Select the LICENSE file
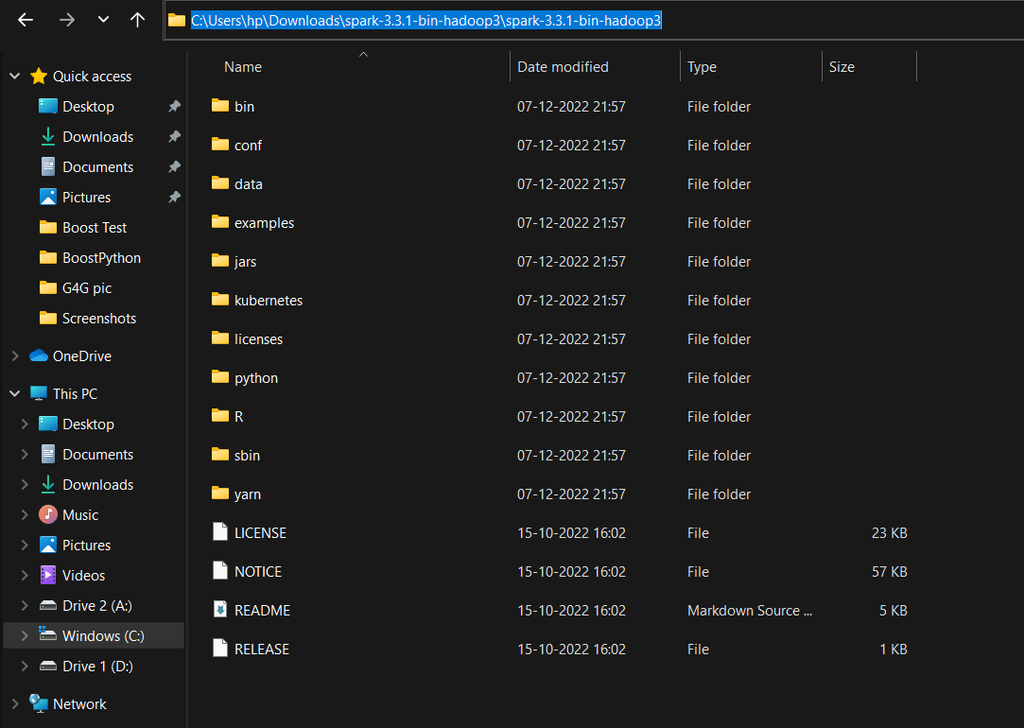The width and height of the screenshot is (1024, 728). 260,533
